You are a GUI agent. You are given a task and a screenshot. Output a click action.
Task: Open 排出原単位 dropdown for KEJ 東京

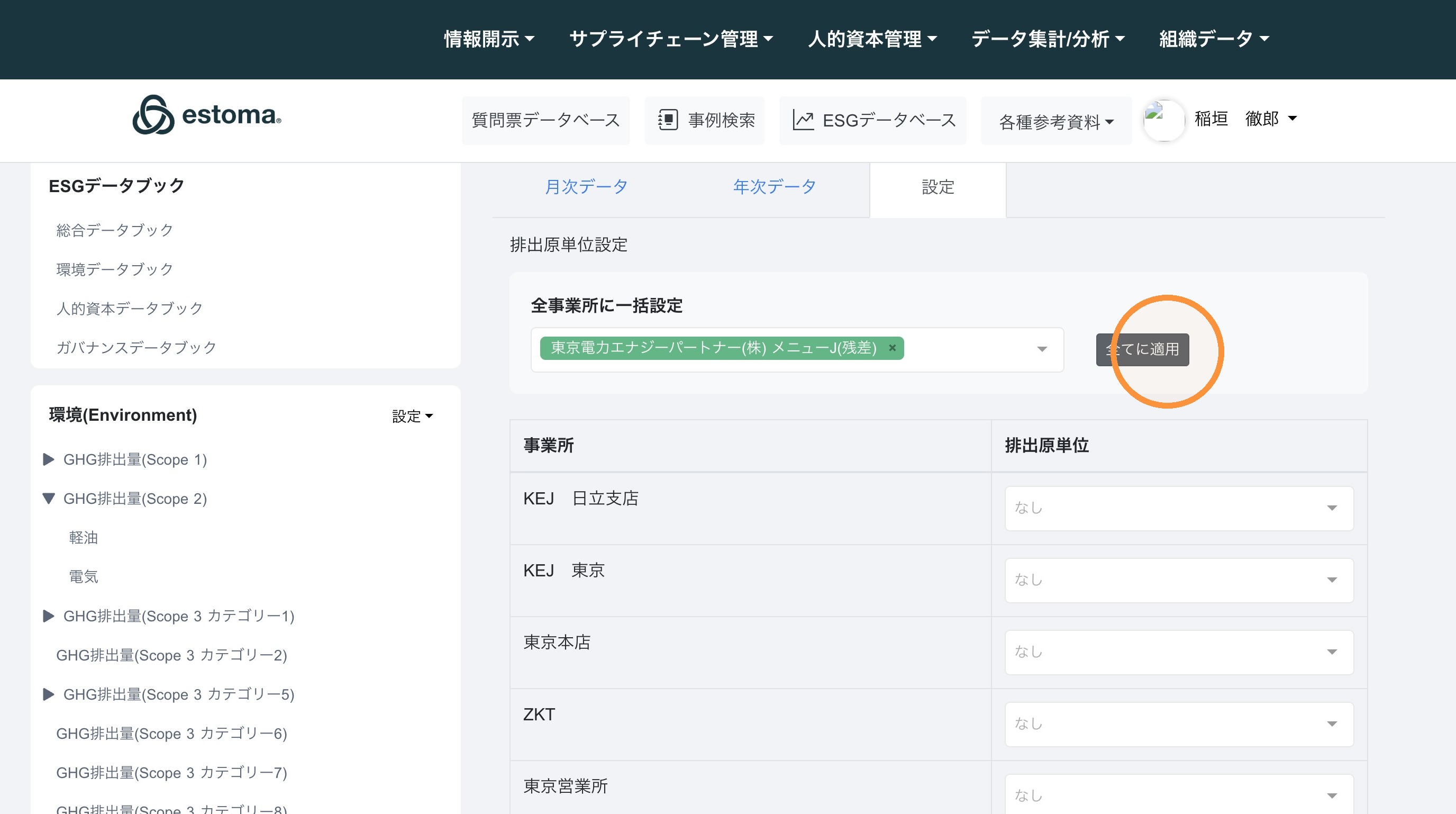[1179, 580]
